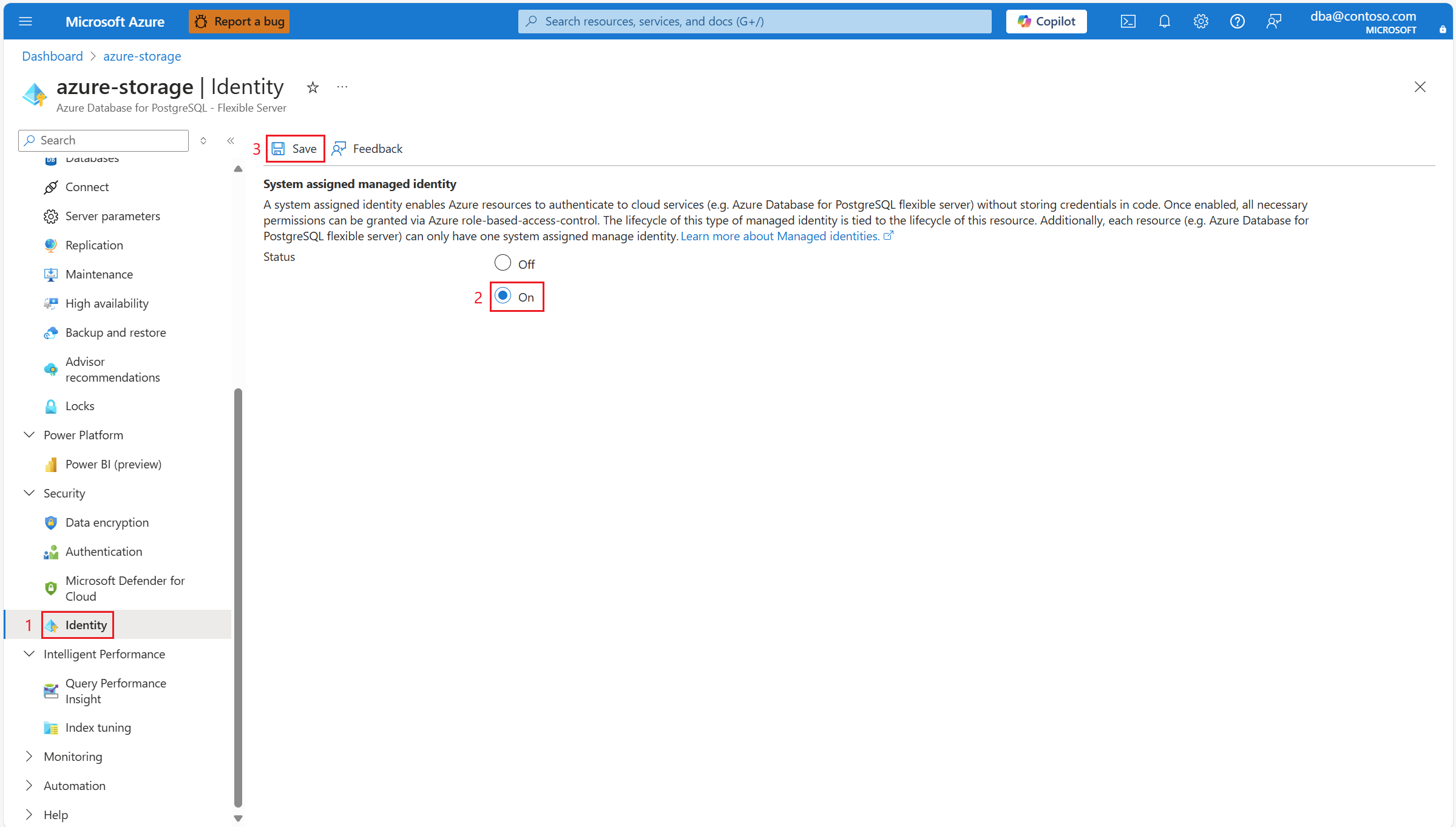
Task: Click the help question mark icon
Action: coord(1237,21)
